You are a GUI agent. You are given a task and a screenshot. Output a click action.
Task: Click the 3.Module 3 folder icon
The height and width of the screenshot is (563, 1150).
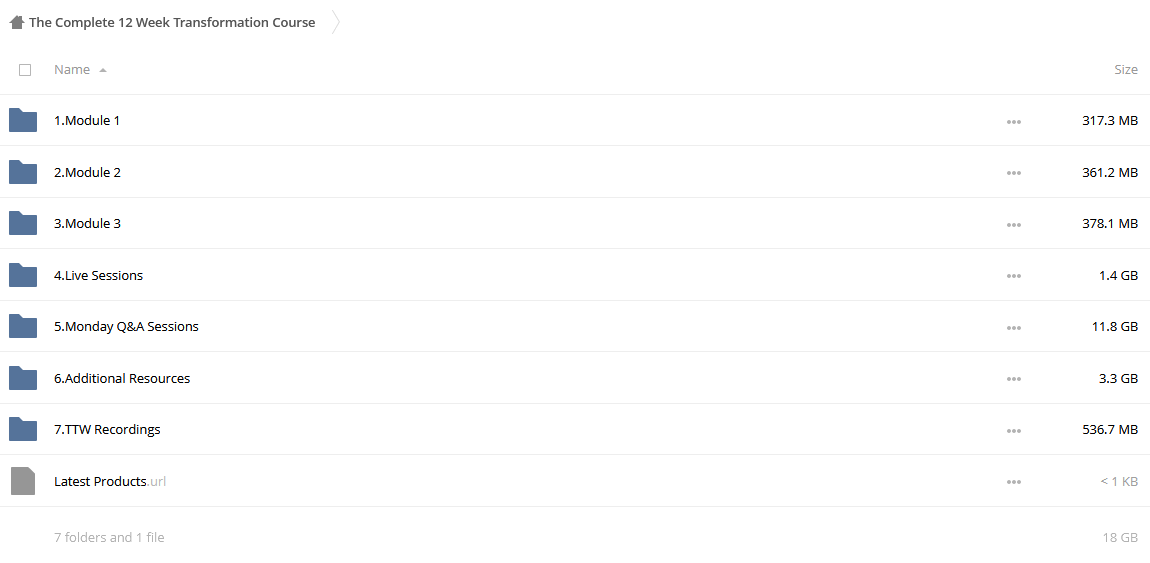coord(23,224)
